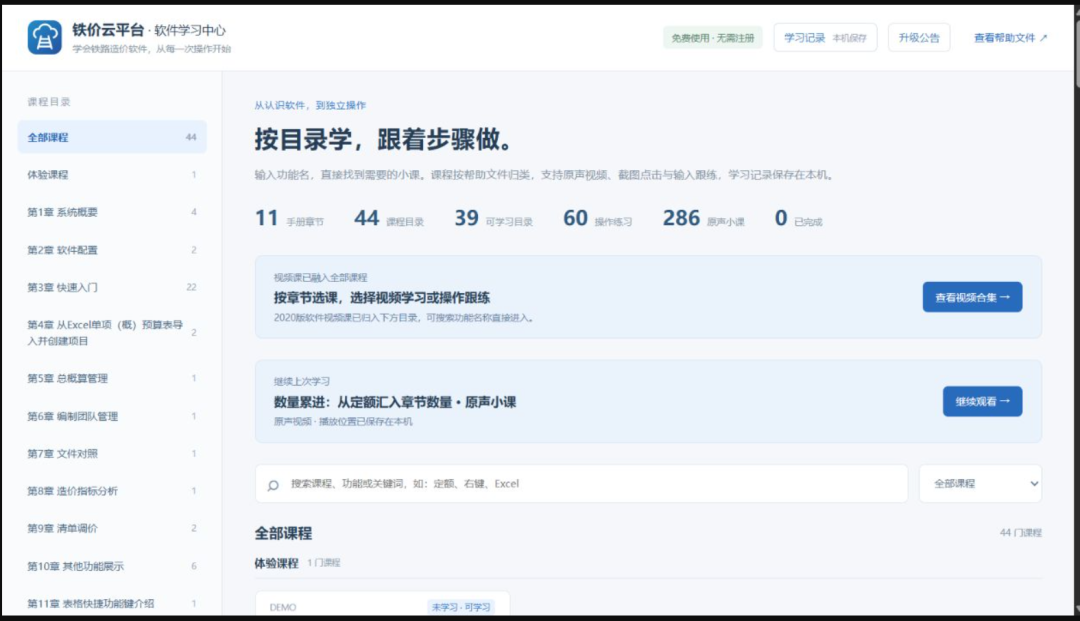Viewport: 1080px width, 621px height.
Task: Open the 全部课程 filter dropdown
Action: (x=980, y=483)
